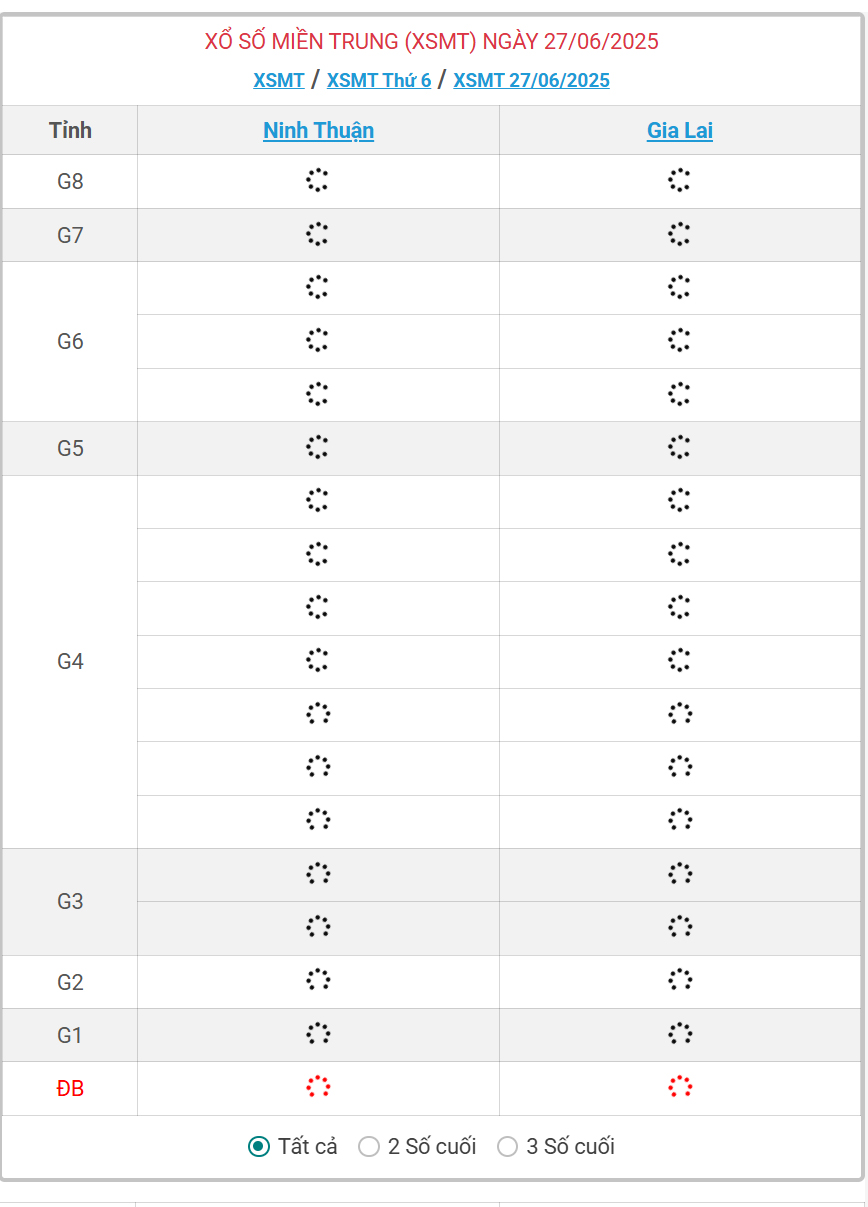This screenshot has height=1207, width=868.
Task: Open the XSMT breadcrumb link
Action: point(279,80)
